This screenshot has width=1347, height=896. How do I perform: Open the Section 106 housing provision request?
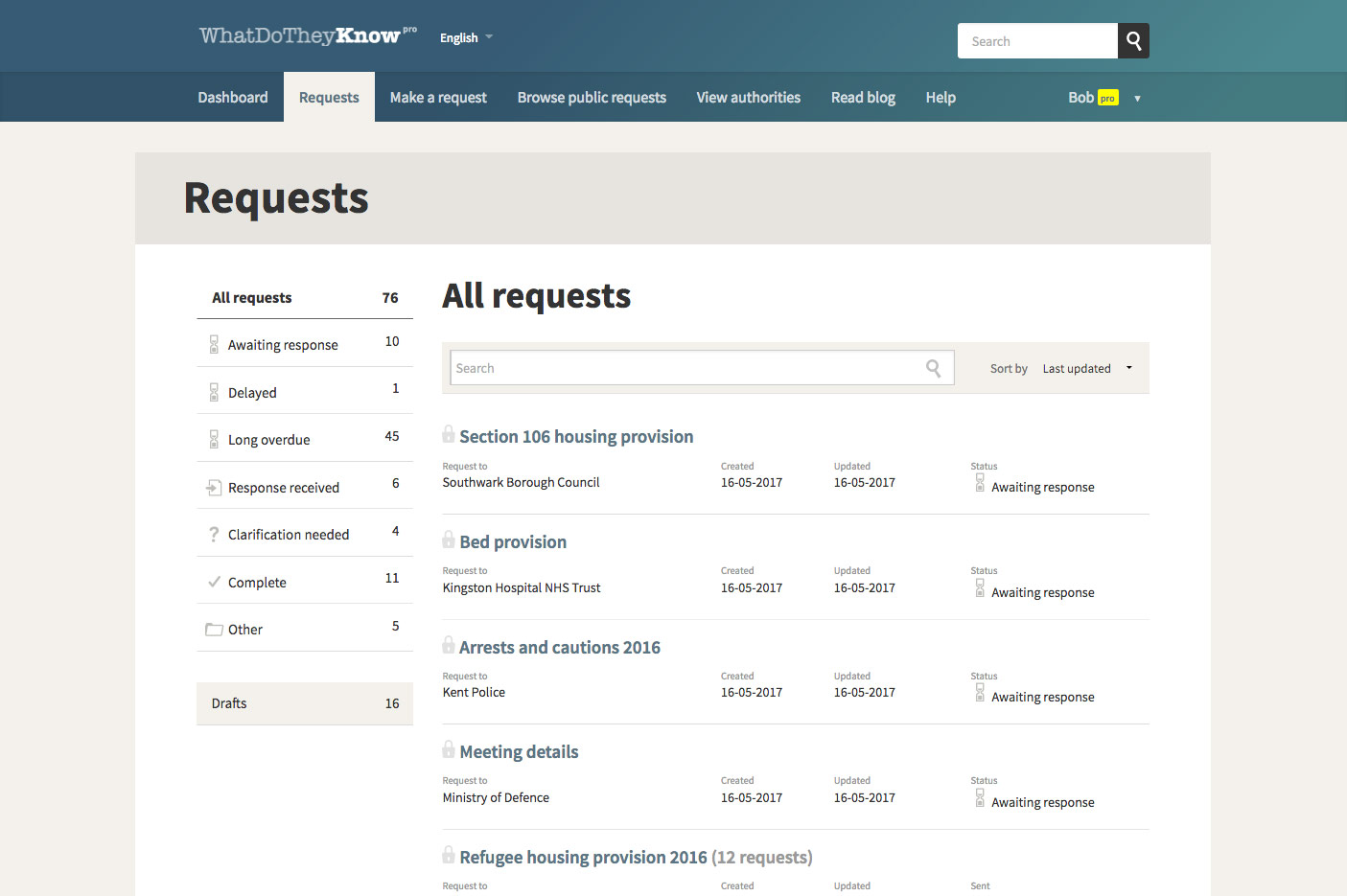[576, 437]
